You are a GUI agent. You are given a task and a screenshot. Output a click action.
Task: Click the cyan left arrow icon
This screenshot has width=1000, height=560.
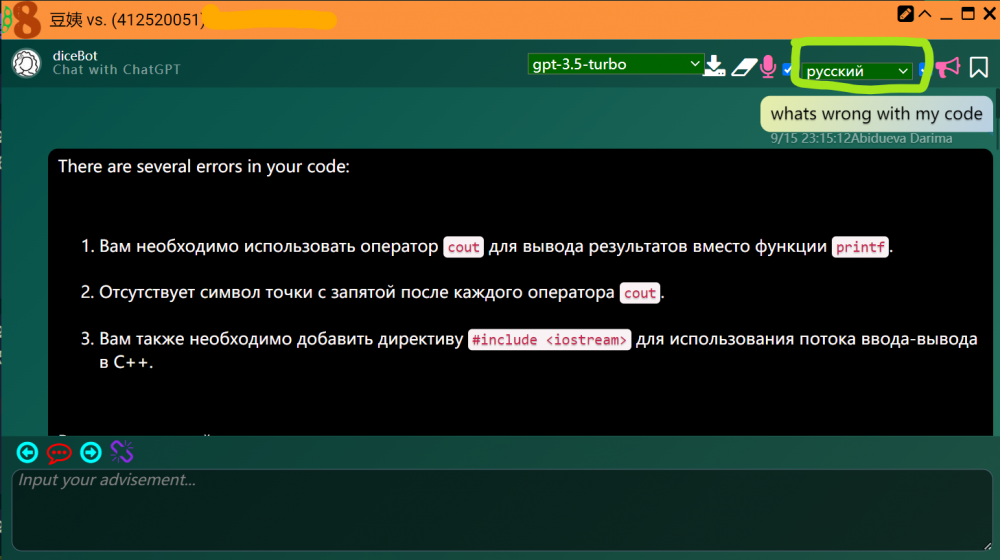coord(28,452)
